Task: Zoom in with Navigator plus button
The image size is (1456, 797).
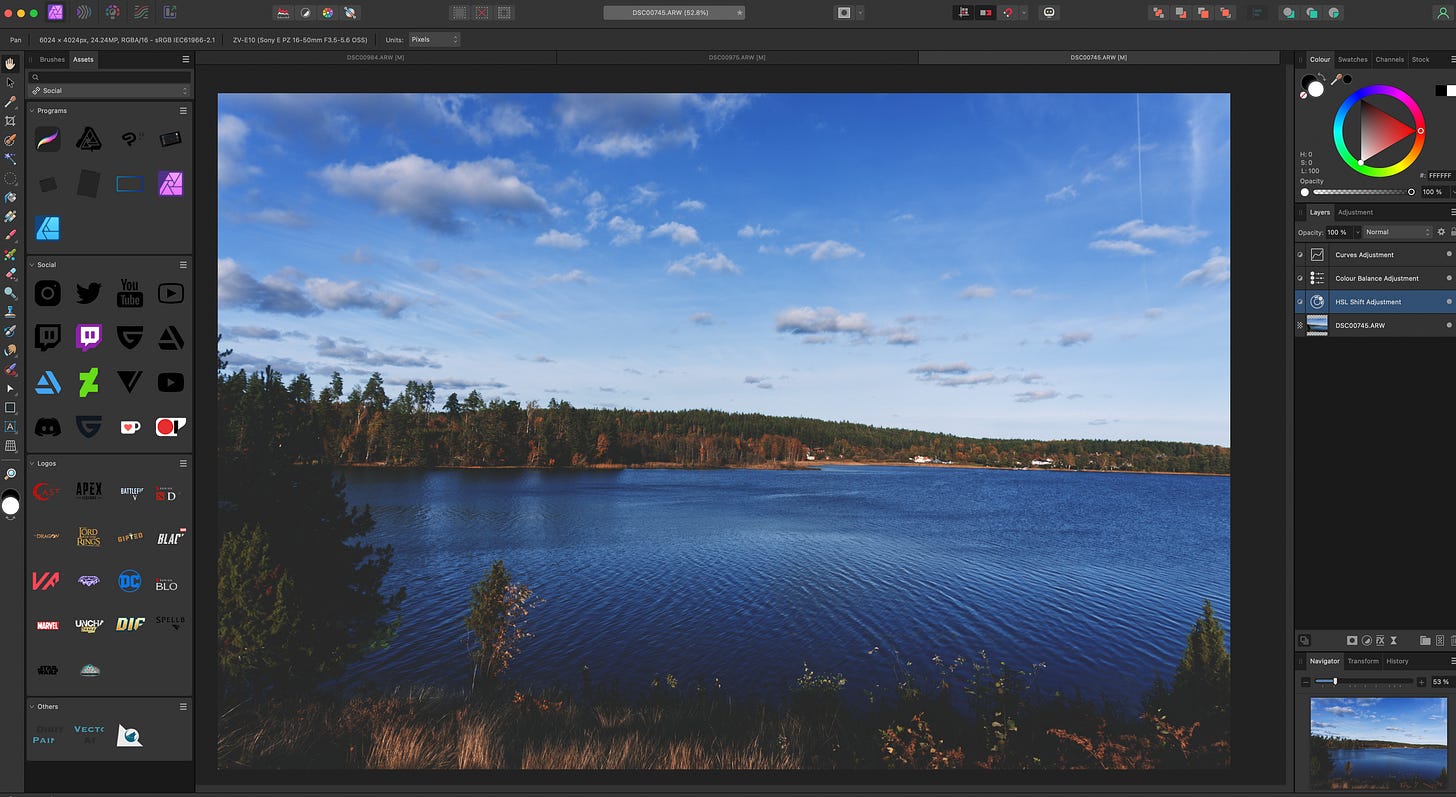Action: click(1421, 682)
